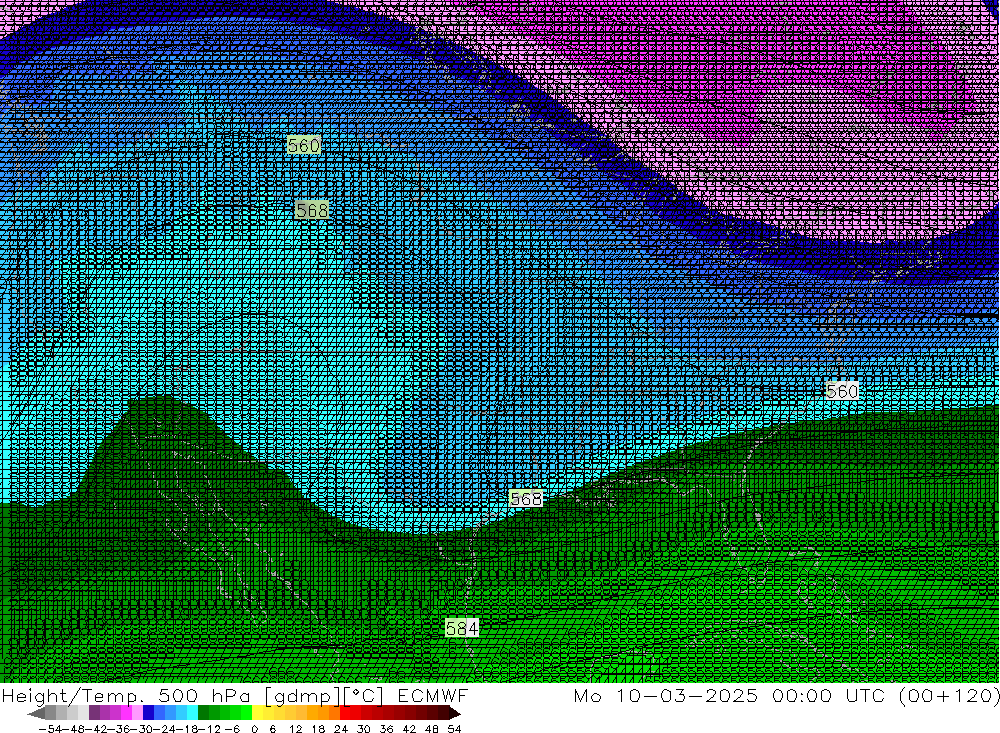This screenshot has height=733, width=1000.
Task: Click the dark maroon arrow at legend's warm end
Action: point(454,713)
